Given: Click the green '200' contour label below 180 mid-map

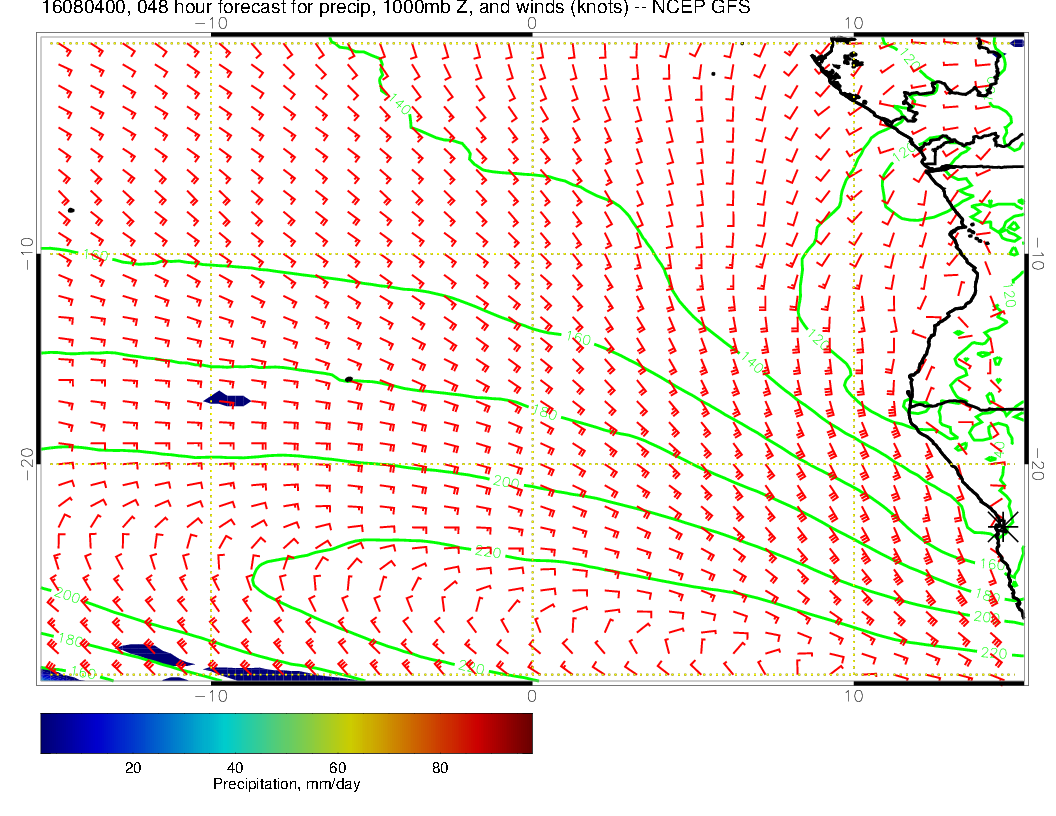Looking at the screenshot, I should coord(506,482).
